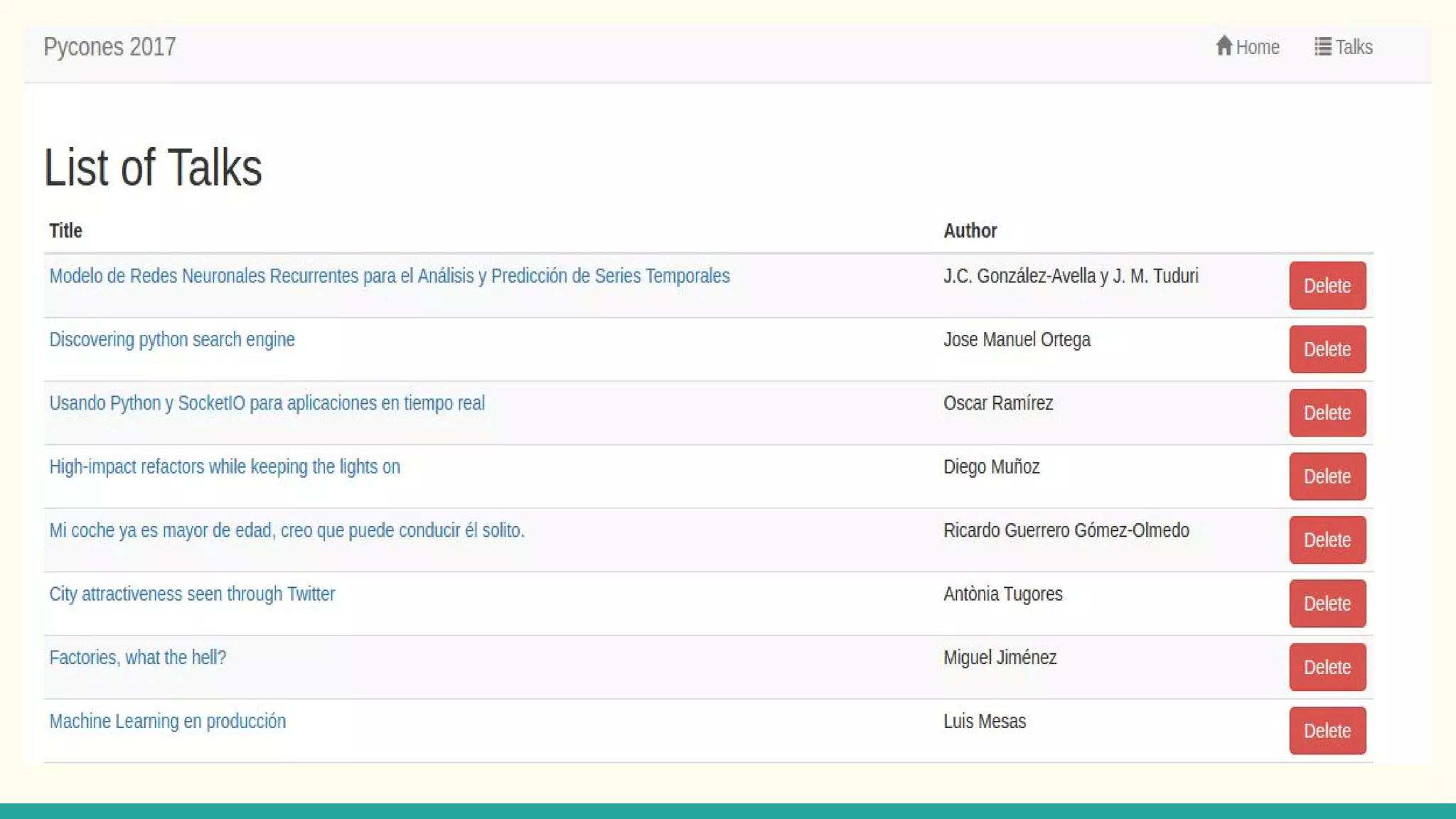This screenshot has height=819, width=1456.
Task: Open the City attractiveness seen through Twitter talk
Action: (x=191, y=594)
